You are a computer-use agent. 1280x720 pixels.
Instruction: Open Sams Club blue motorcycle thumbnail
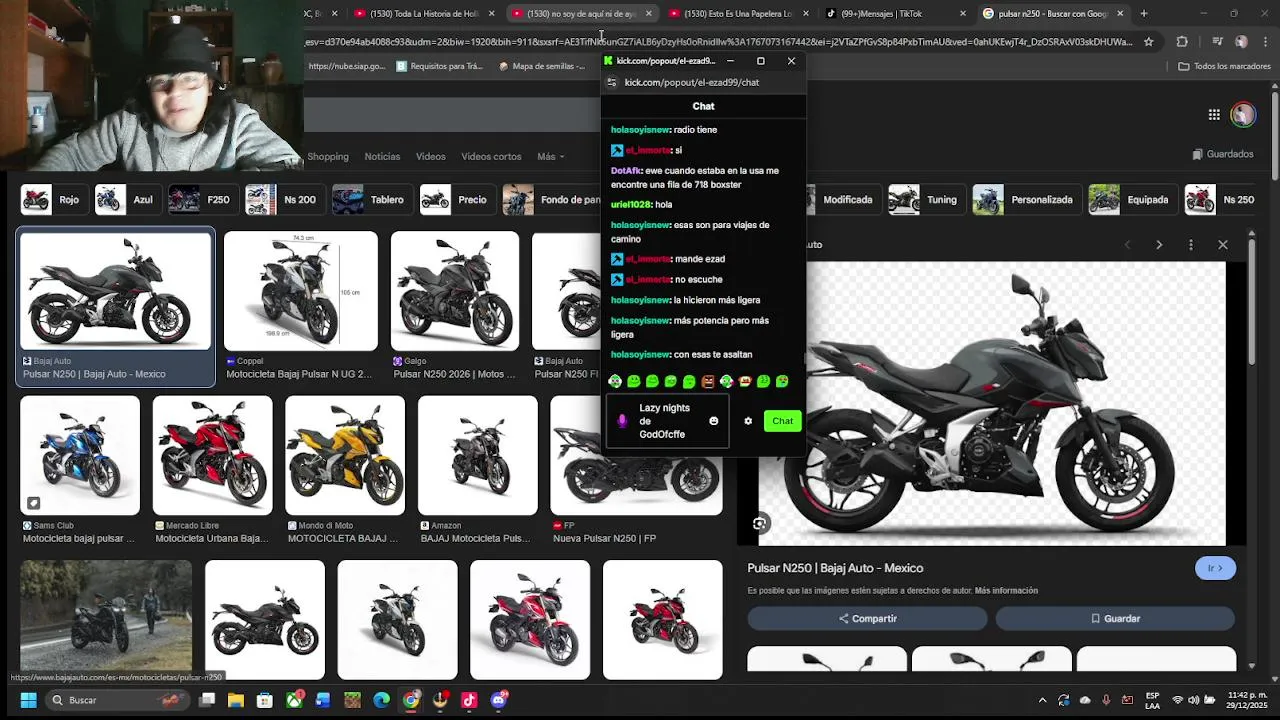[x=80, y=456]
